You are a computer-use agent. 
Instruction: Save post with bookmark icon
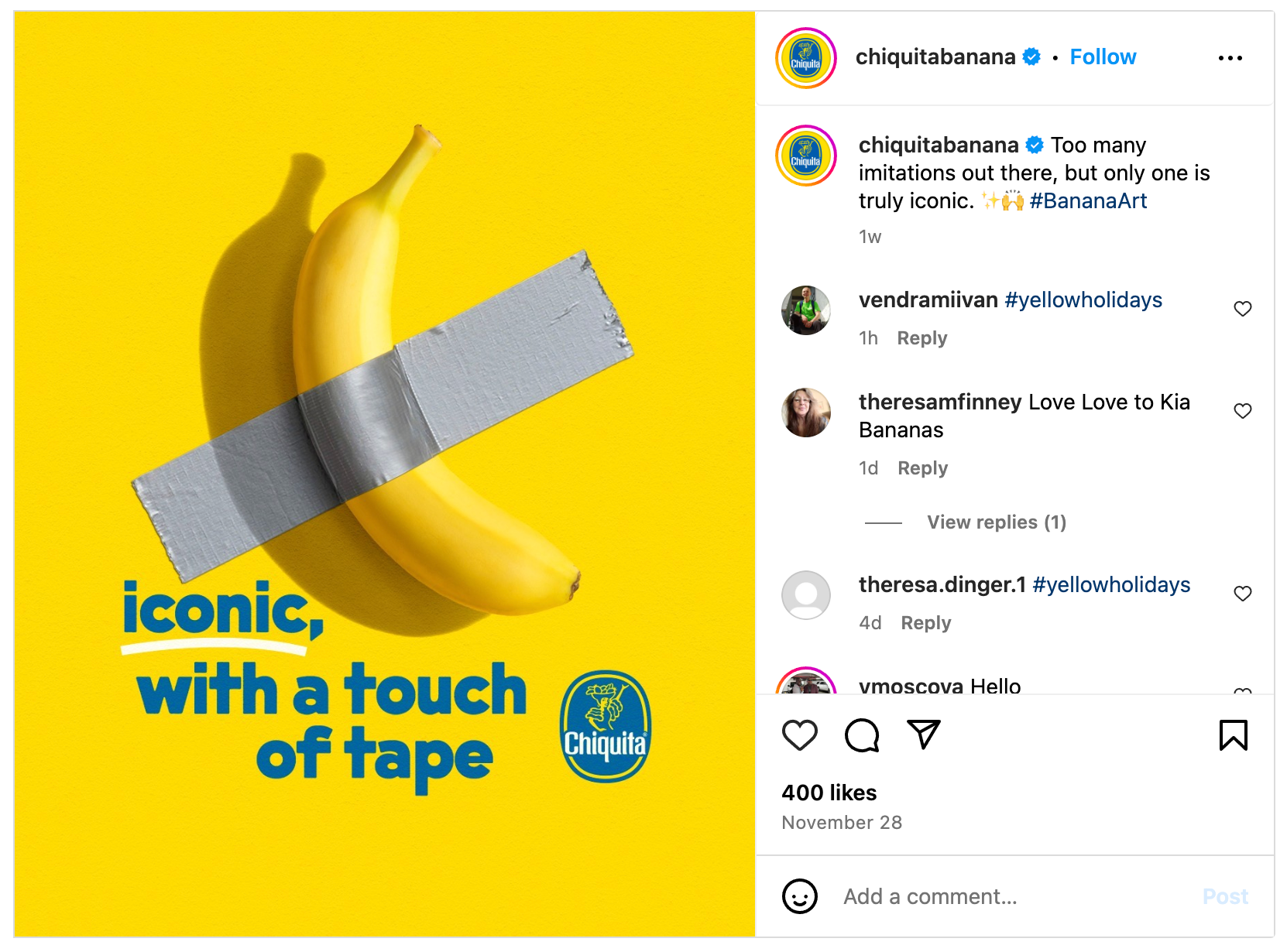1233,735
